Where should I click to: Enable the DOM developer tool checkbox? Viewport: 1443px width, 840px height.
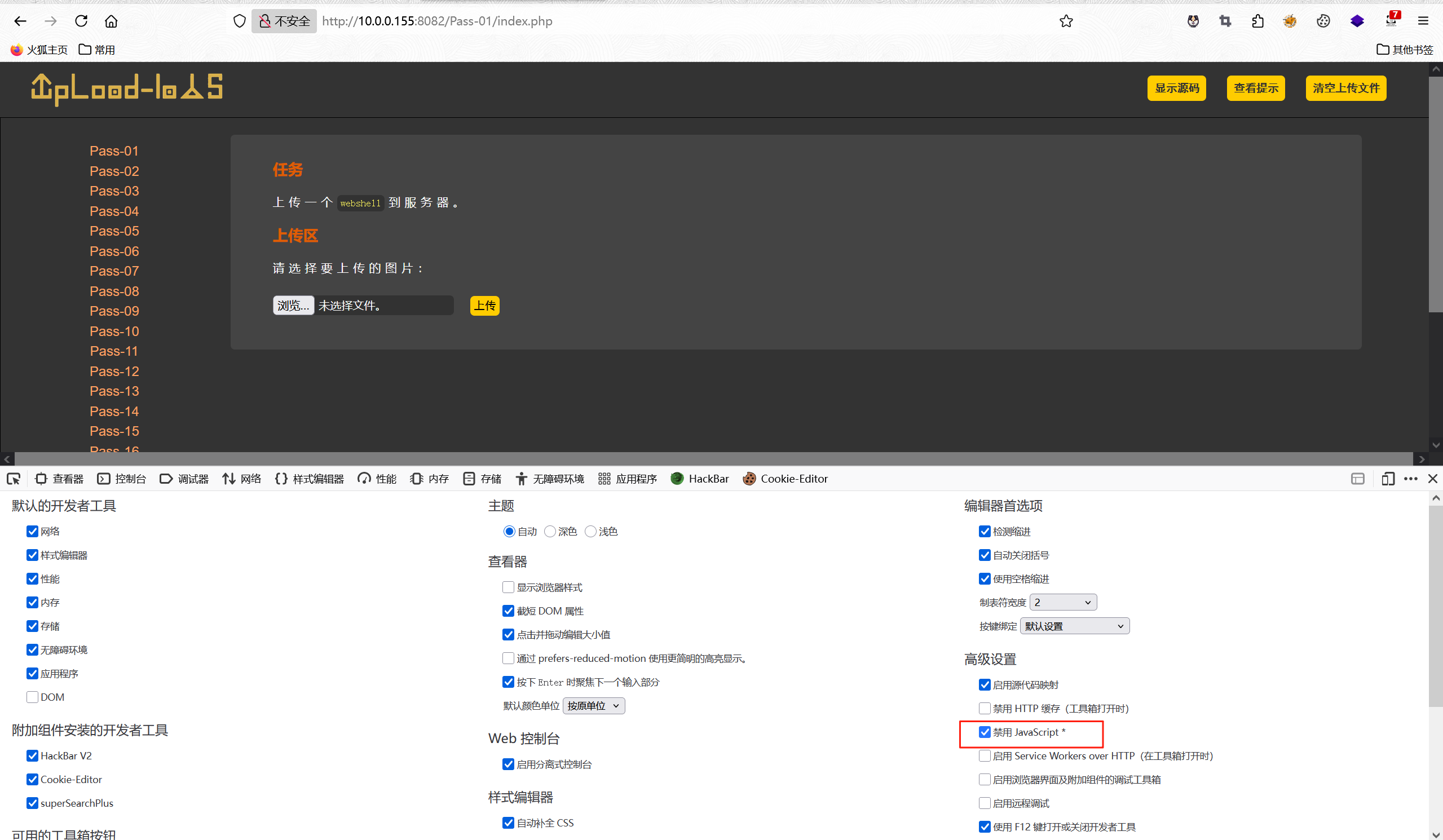pos(33,697)
